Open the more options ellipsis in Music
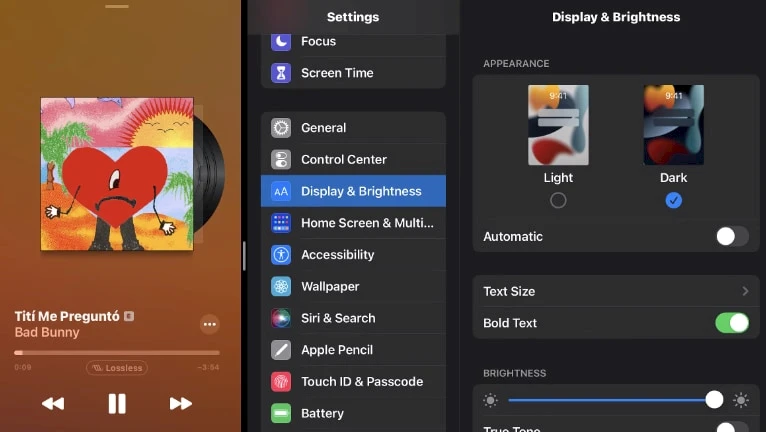This screenshot has height=432, width=766. pyautogui.click(x=210, y=324)
